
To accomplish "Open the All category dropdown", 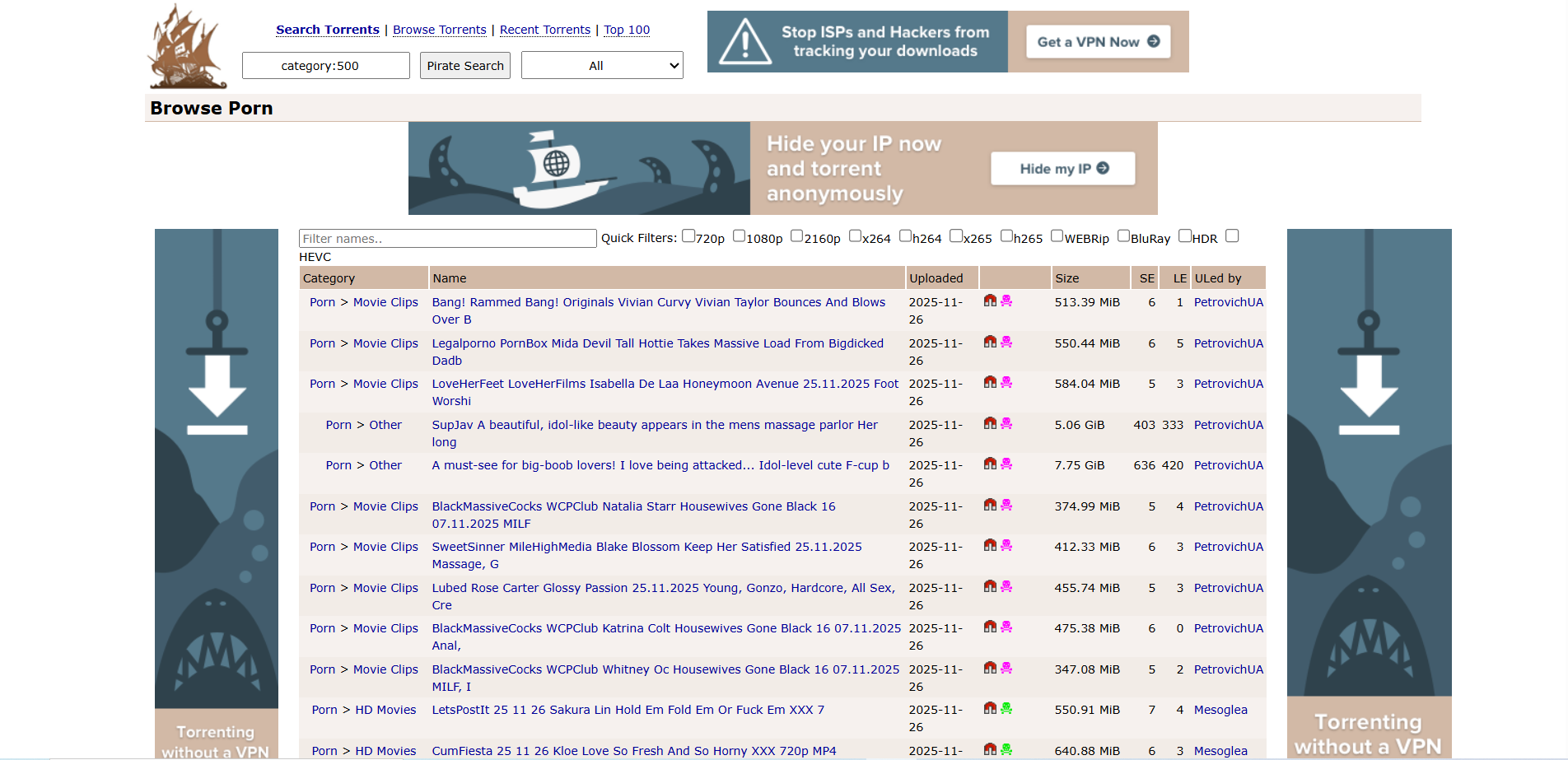I will click(602, 66).
